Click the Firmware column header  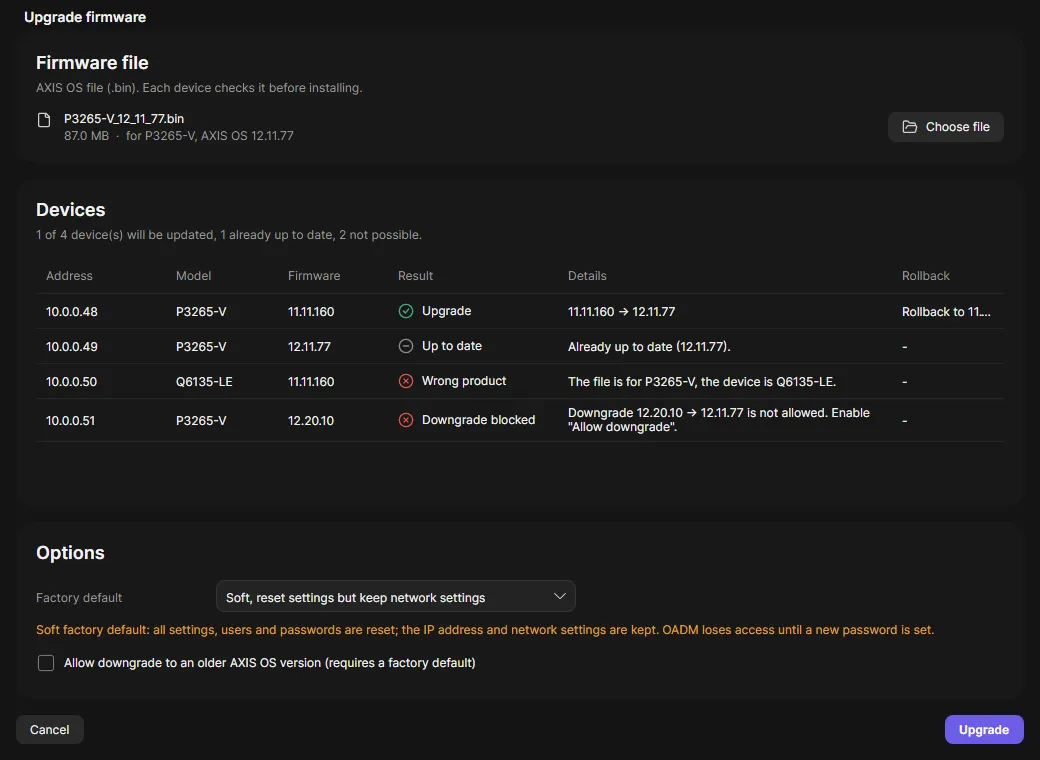pyautogui.click(x=314, y=276)
